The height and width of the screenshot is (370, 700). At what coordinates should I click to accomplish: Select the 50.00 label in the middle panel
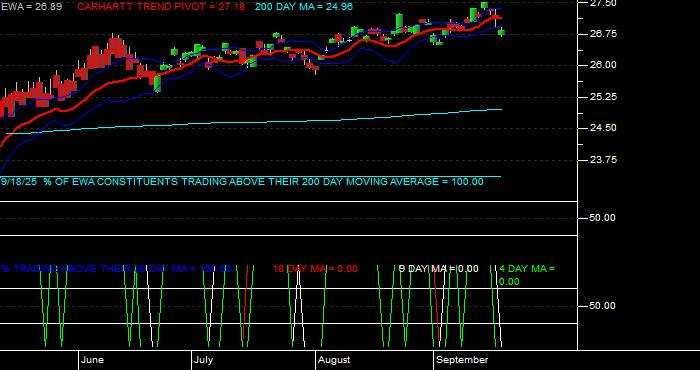pyautogui.click(x=603, y=218)
